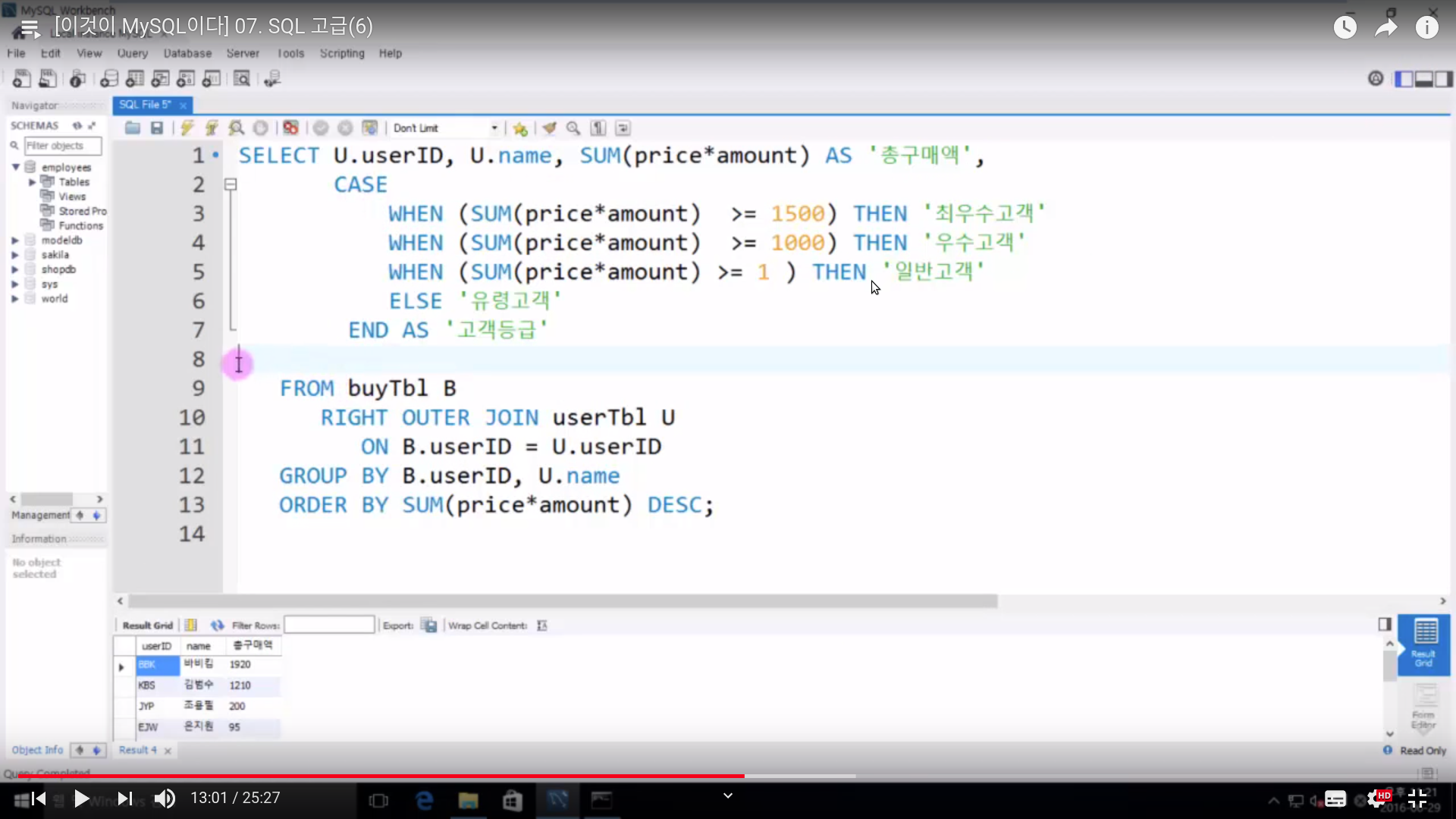
Task: Focus the Filter objects search box
Action: click(x=62, y=146)
